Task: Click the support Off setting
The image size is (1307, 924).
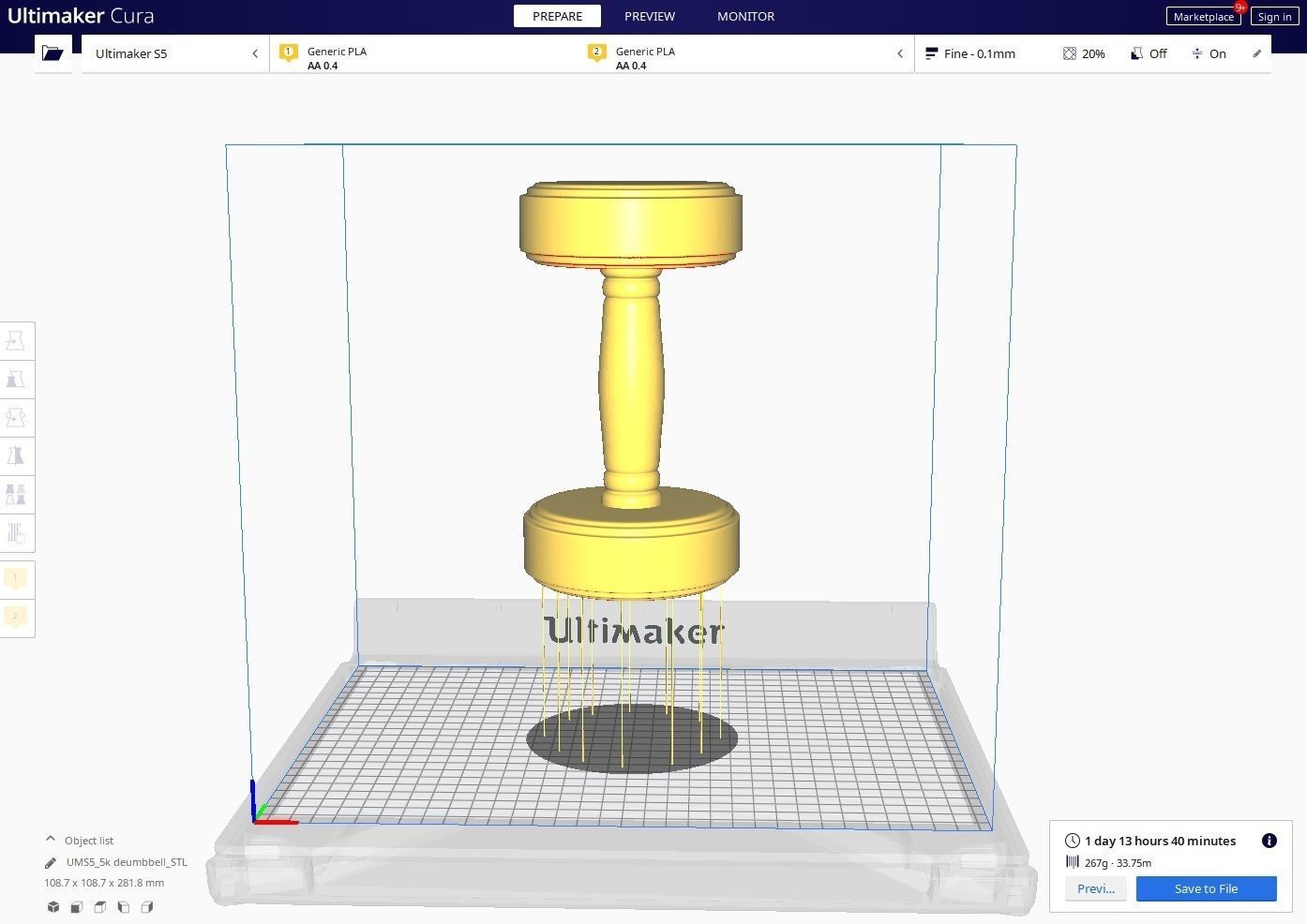Action: tap(1149, 53)
